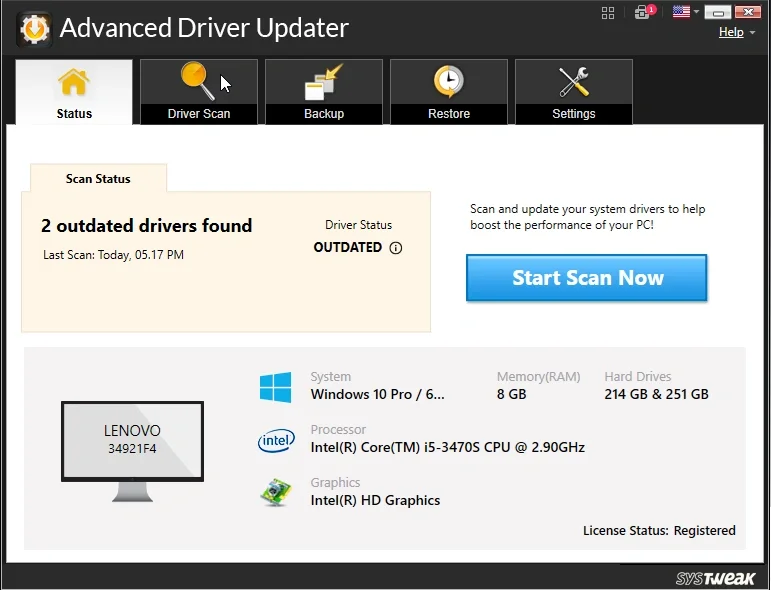Click the Advanced Driver Updater gear logo
The height and width of the screenshot is (590, 771).
click(34, 29)
